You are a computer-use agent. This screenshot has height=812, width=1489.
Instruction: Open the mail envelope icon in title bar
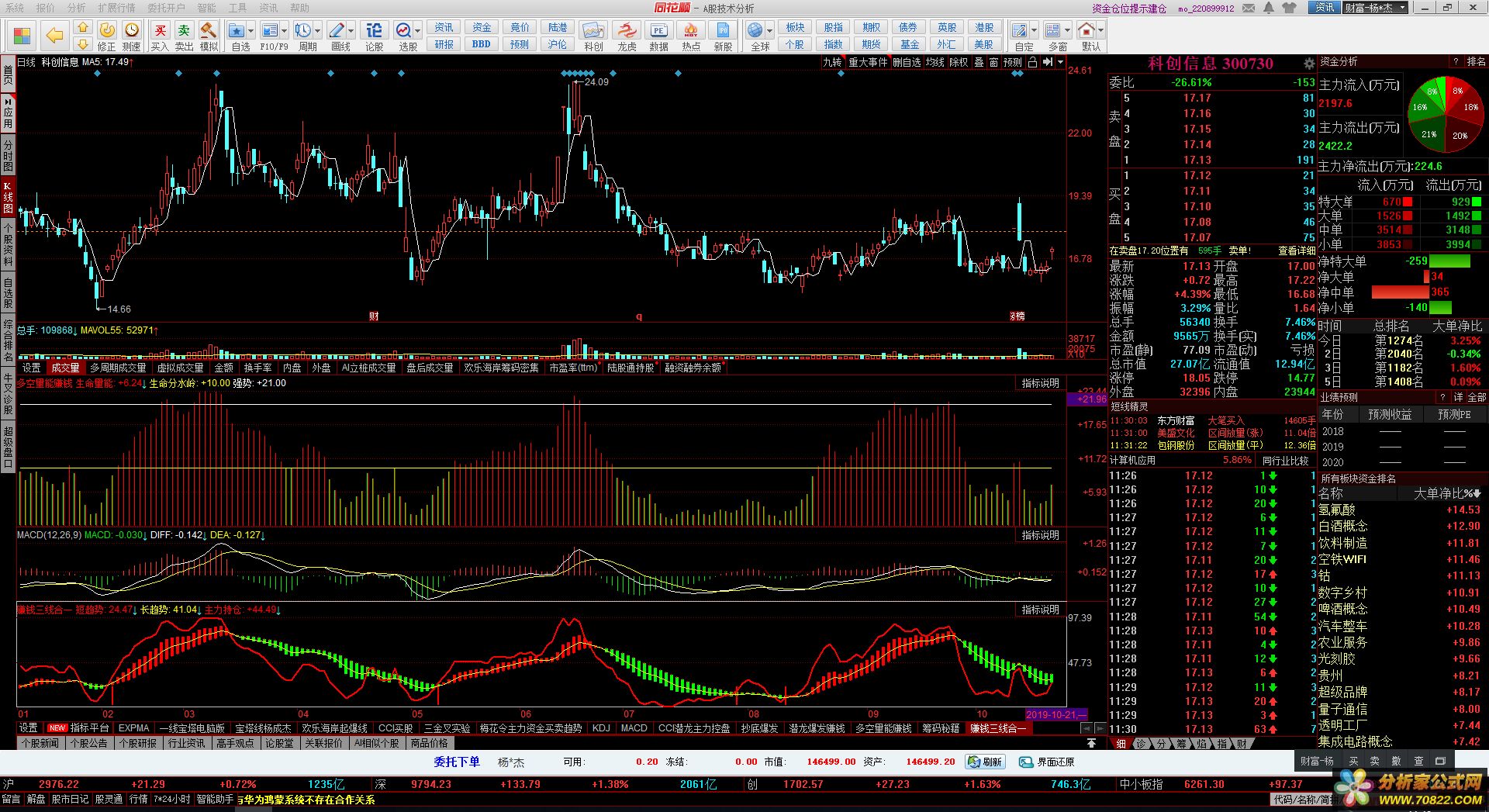click(1250, 8)
